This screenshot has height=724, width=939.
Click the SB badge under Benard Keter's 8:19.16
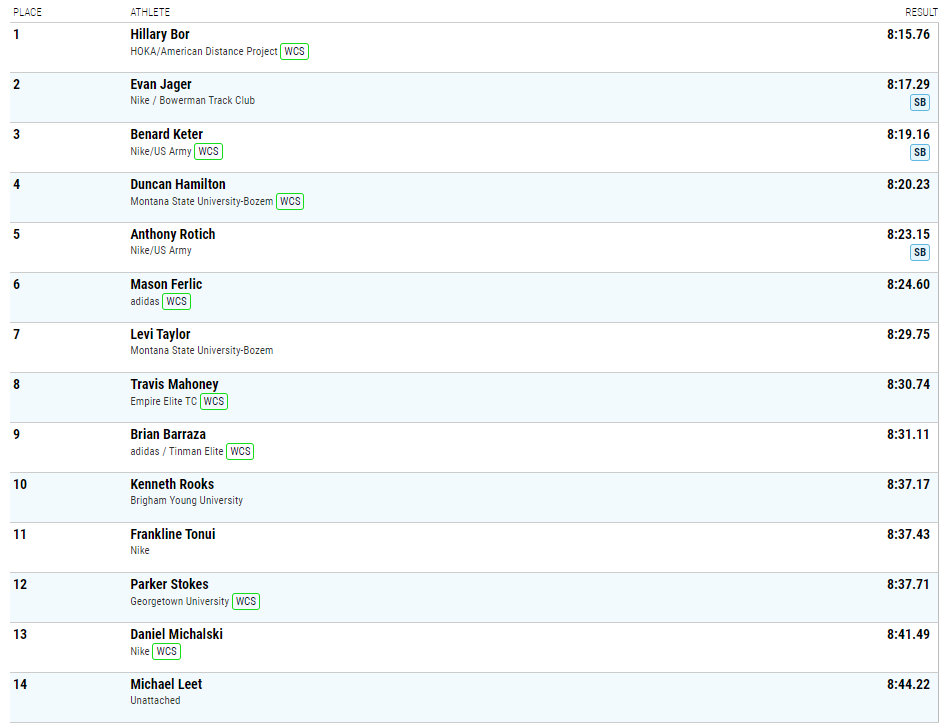click(919, 152)
